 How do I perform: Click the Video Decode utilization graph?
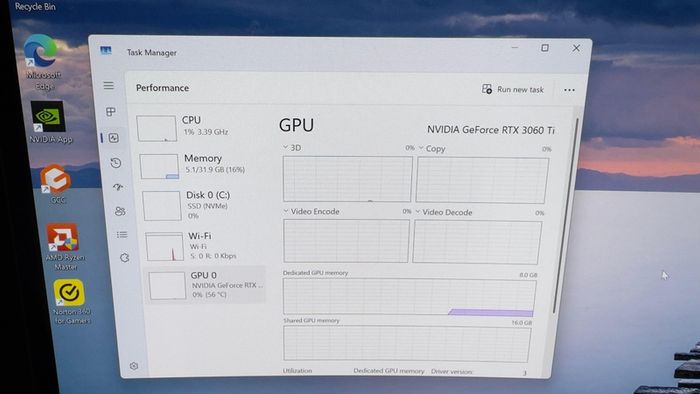pos(477,242)
